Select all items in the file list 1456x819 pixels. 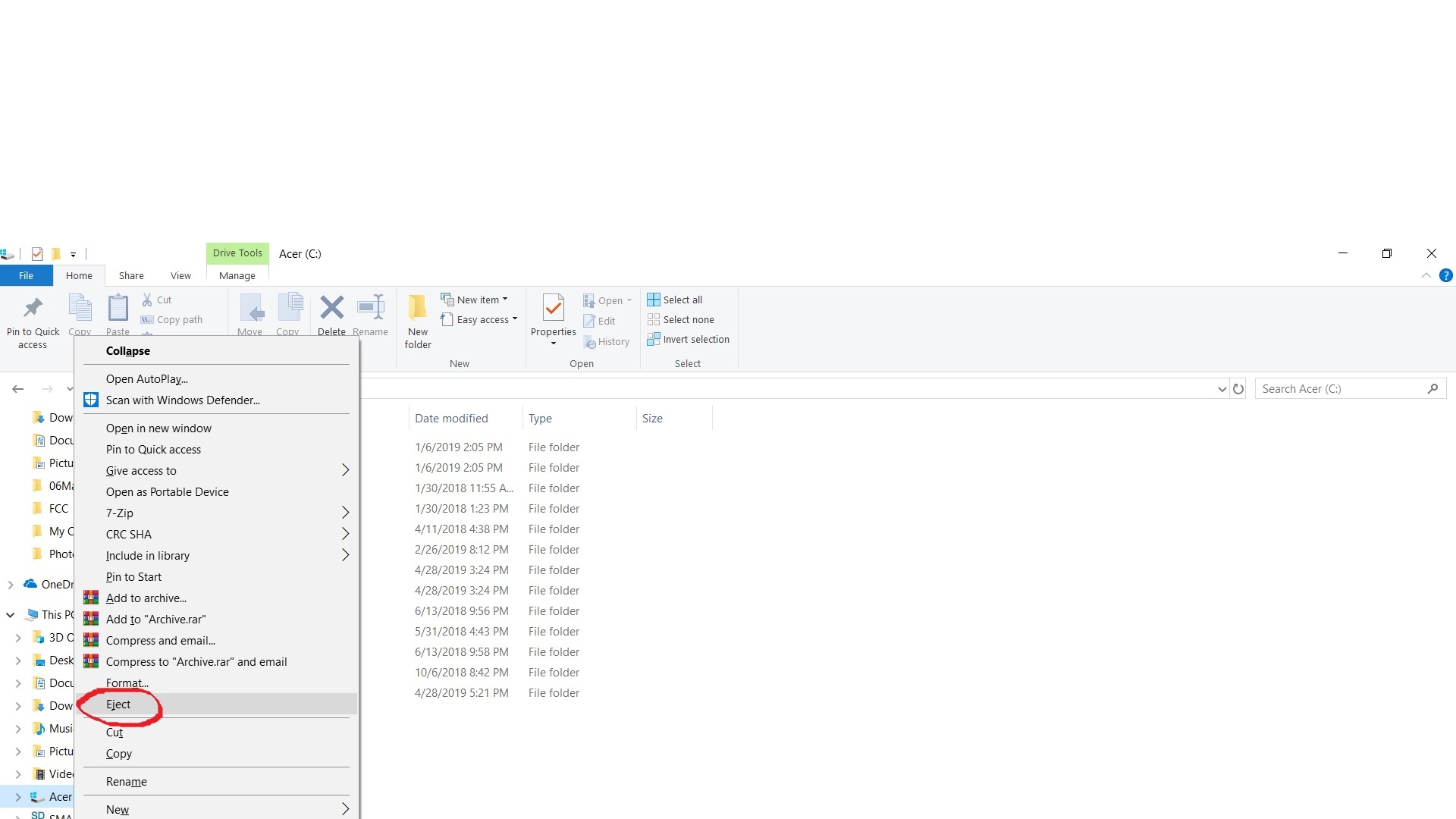[676, 300]
